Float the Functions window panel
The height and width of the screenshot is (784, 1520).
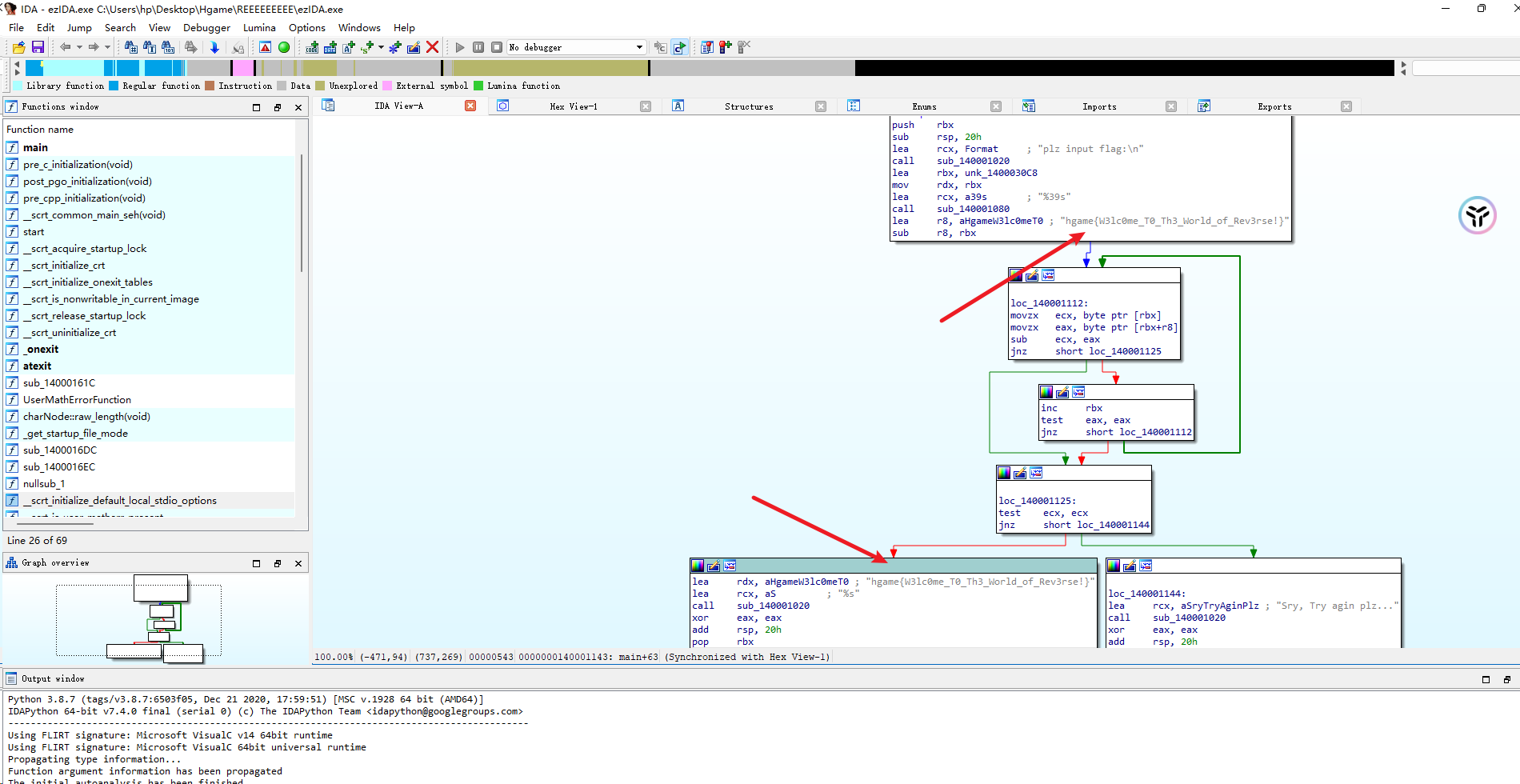coord(278,107)
